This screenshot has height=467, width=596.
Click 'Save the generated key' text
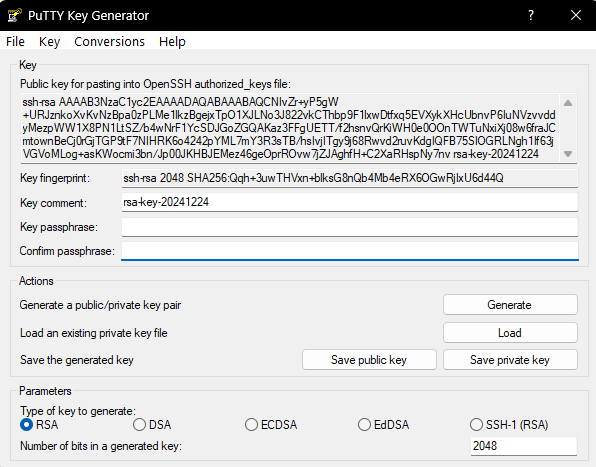pyautogui.click(x=77, y=360)
